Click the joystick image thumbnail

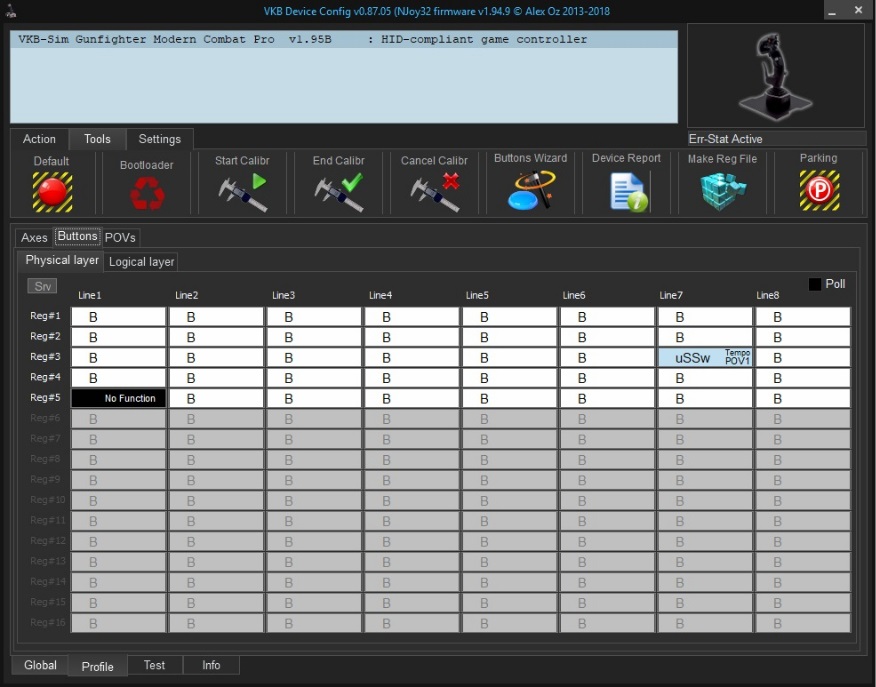775,75
